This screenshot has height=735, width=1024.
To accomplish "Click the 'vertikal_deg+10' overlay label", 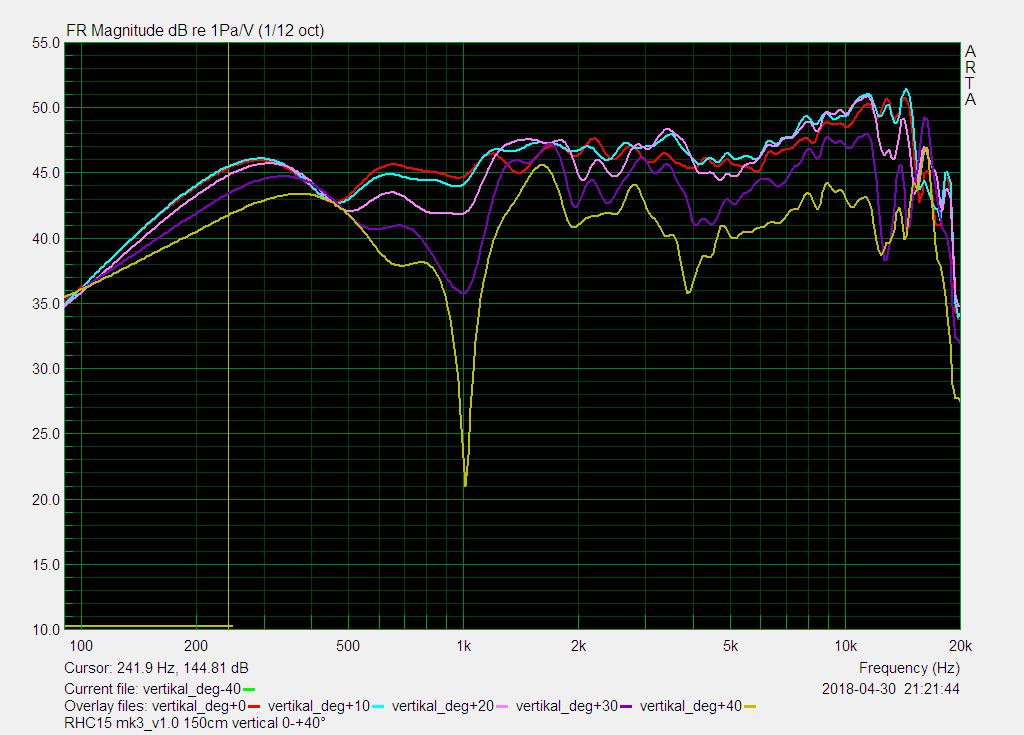I will click(x=319, y=706).
